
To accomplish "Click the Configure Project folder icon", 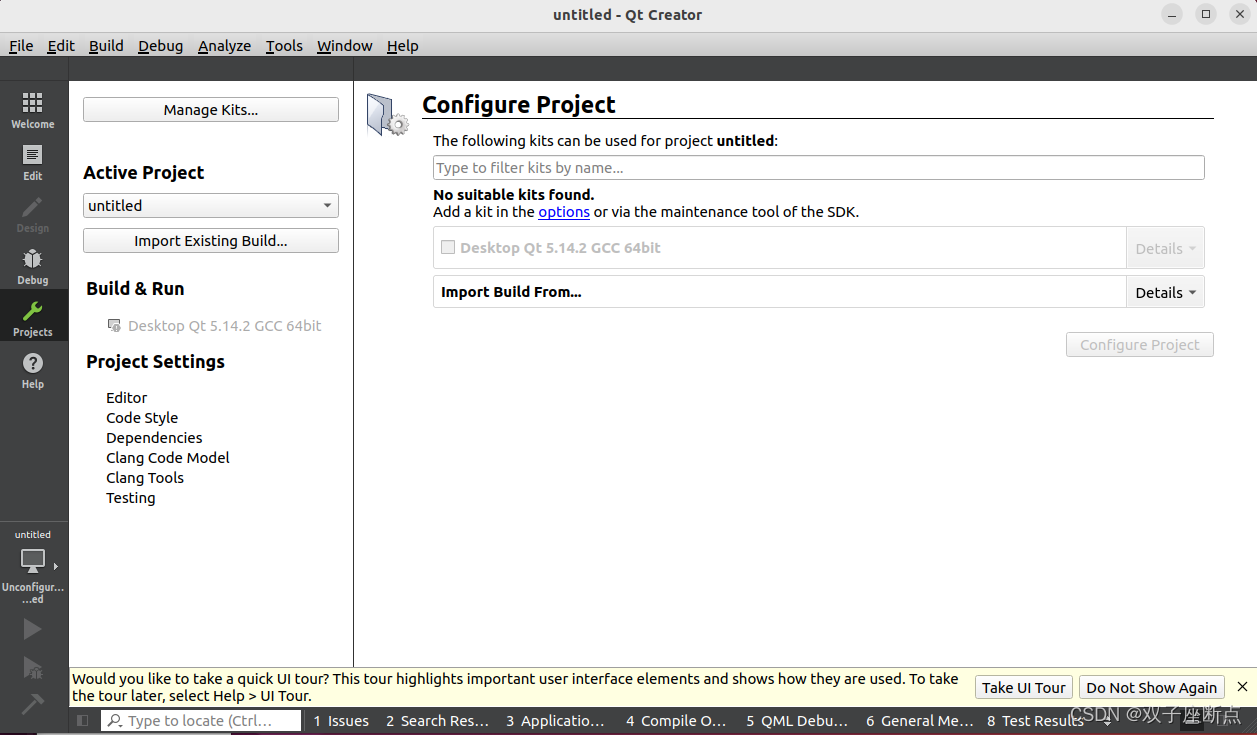I will (x=387, y=114).
